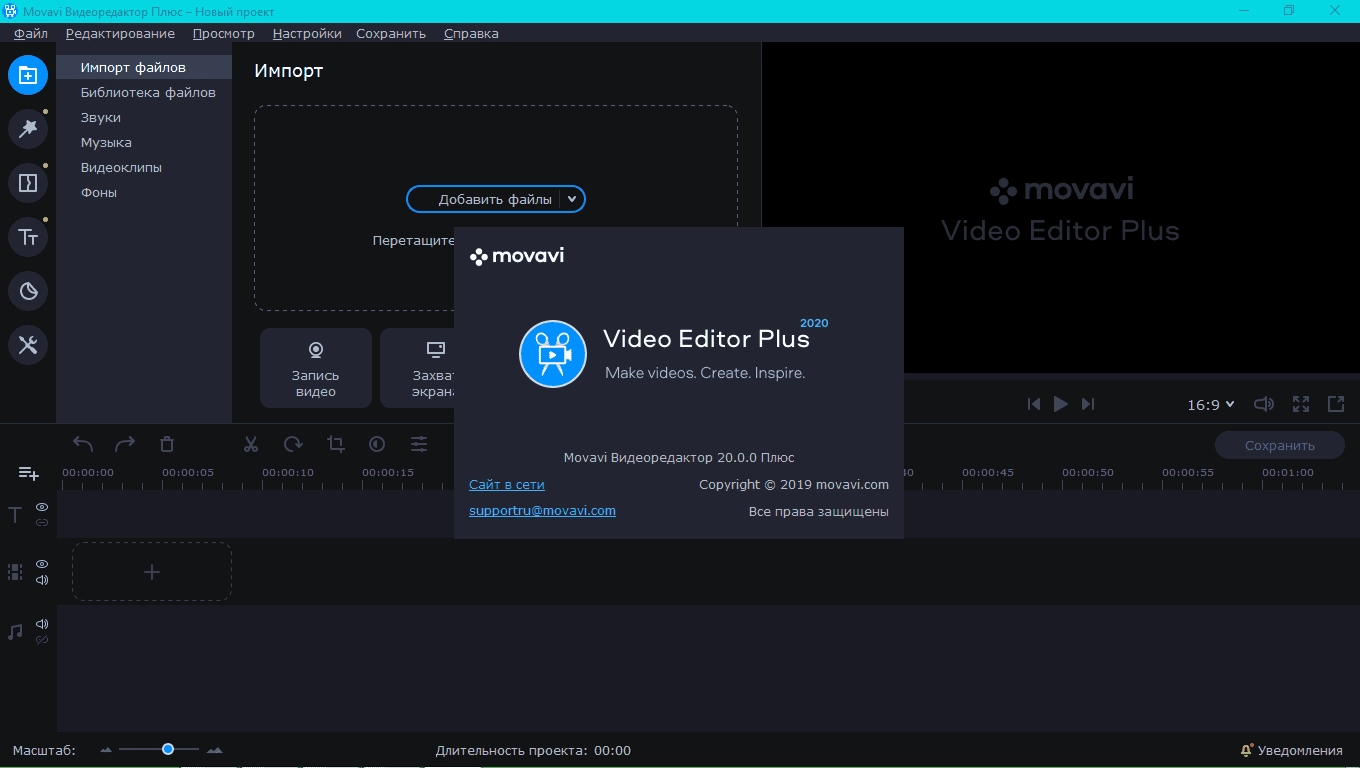
Task: Open the Filters magic wand panel
Action: pos(28,129)
